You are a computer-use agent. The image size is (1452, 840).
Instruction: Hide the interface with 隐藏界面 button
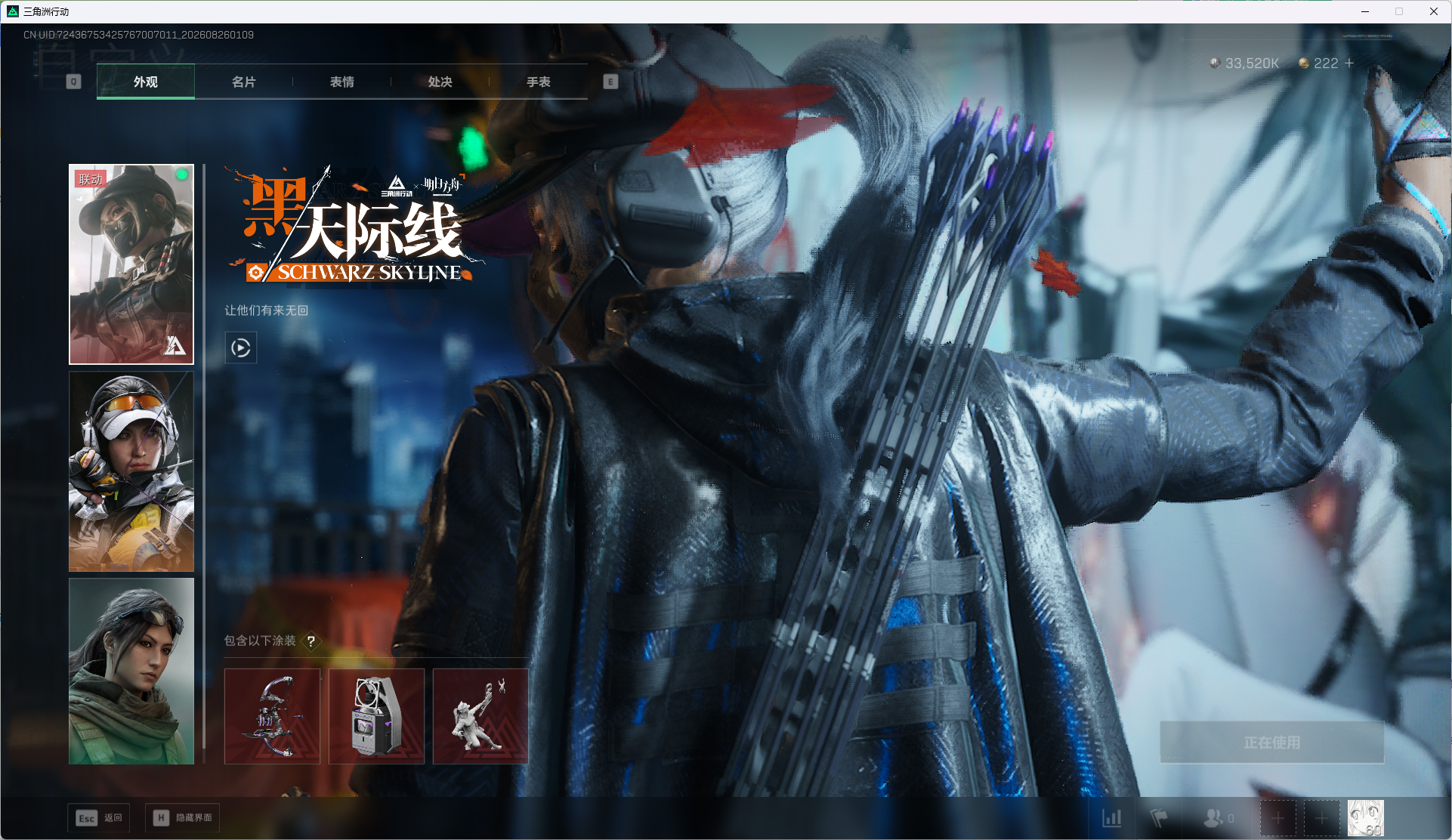[183, 818]
